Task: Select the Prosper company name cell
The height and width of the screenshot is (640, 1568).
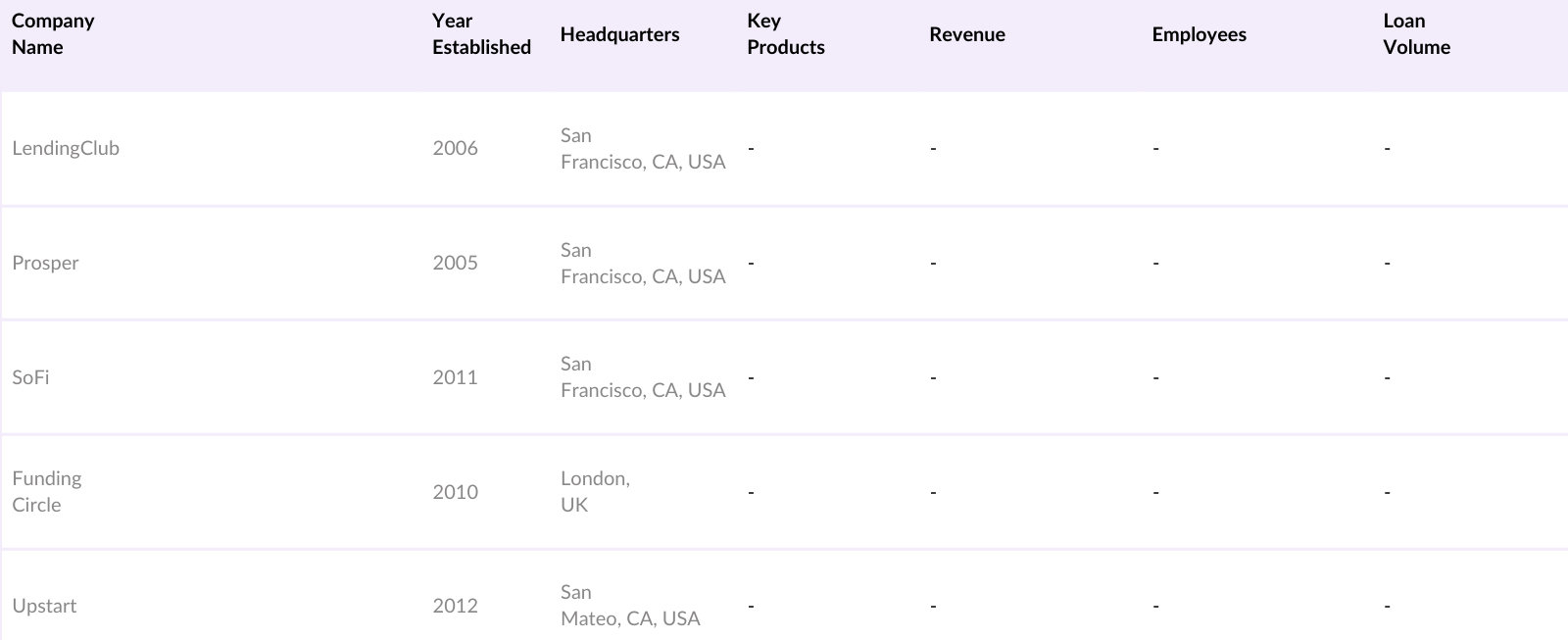Action: click(x=45, y=263)
